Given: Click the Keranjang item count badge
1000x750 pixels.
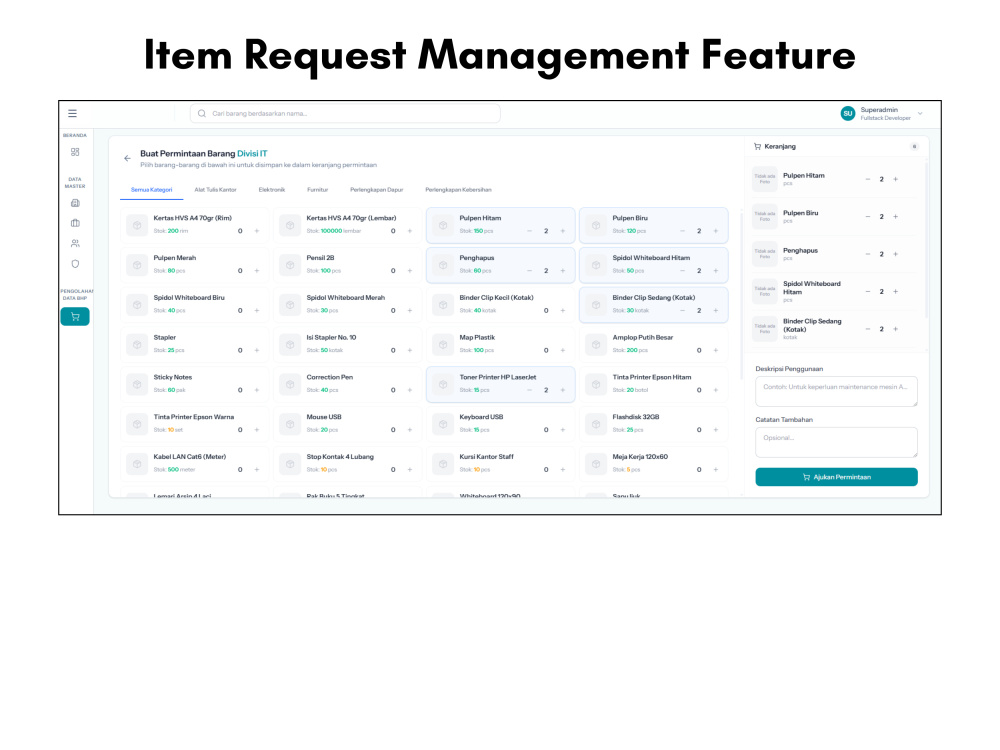Looking at the screenshot, I should (915, 147).
